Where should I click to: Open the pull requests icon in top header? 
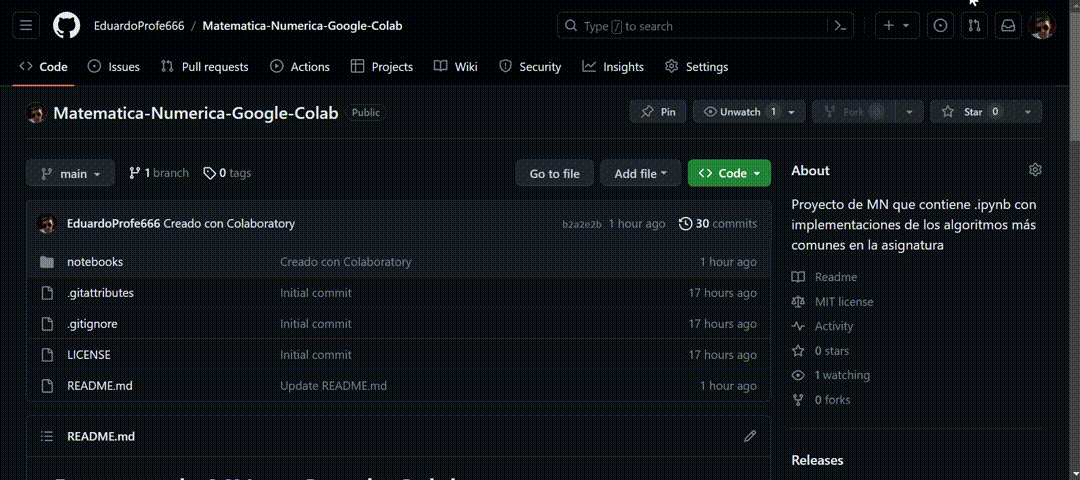974,26
